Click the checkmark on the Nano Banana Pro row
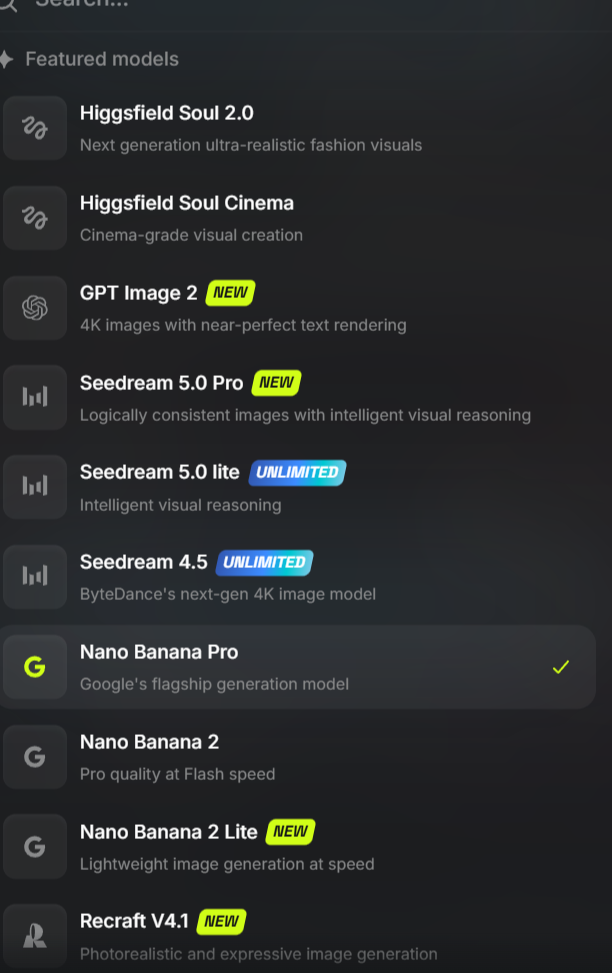 560,667
